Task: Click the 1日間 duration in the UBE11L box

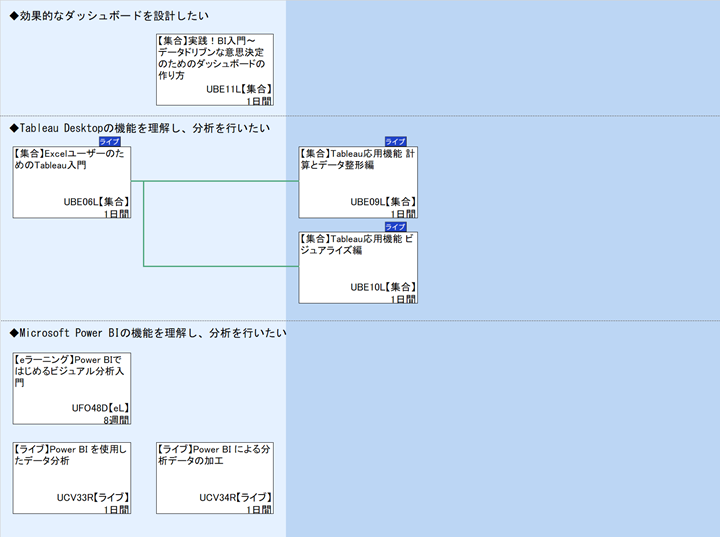Action: (259, 101)
